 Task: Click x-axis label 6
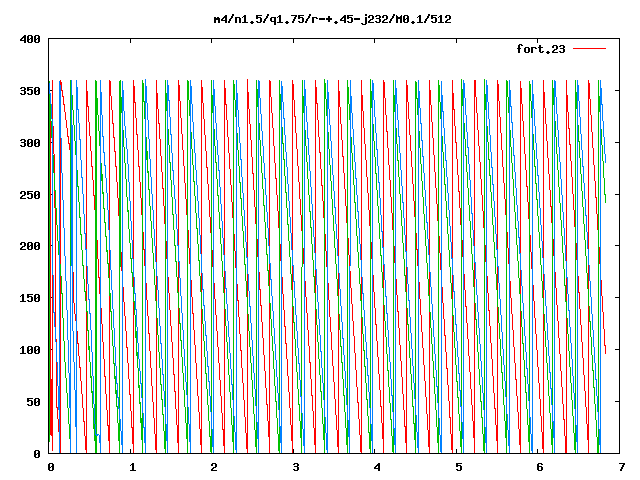[x=540, y=467]
